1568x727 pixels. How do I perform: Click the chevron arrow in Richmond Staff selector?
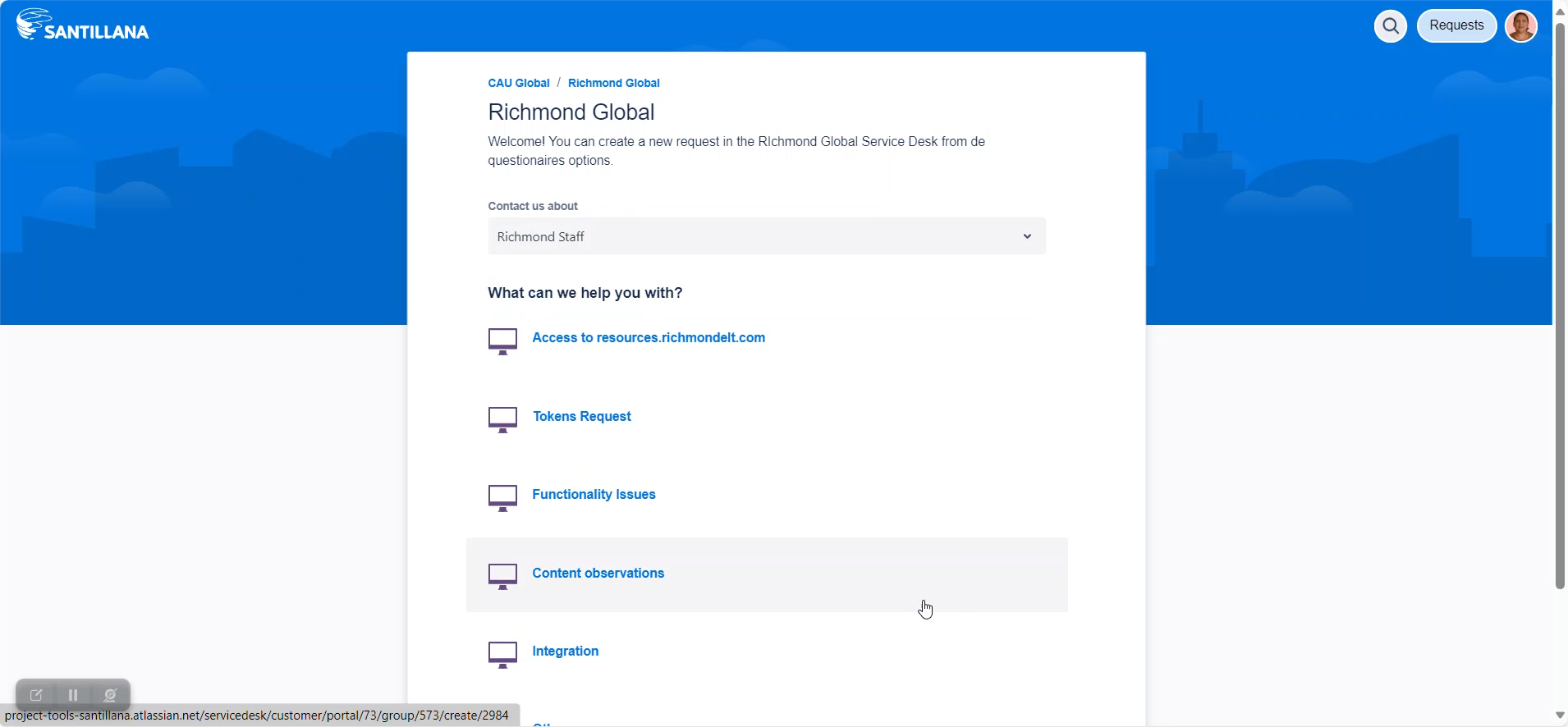point(1026,236)
